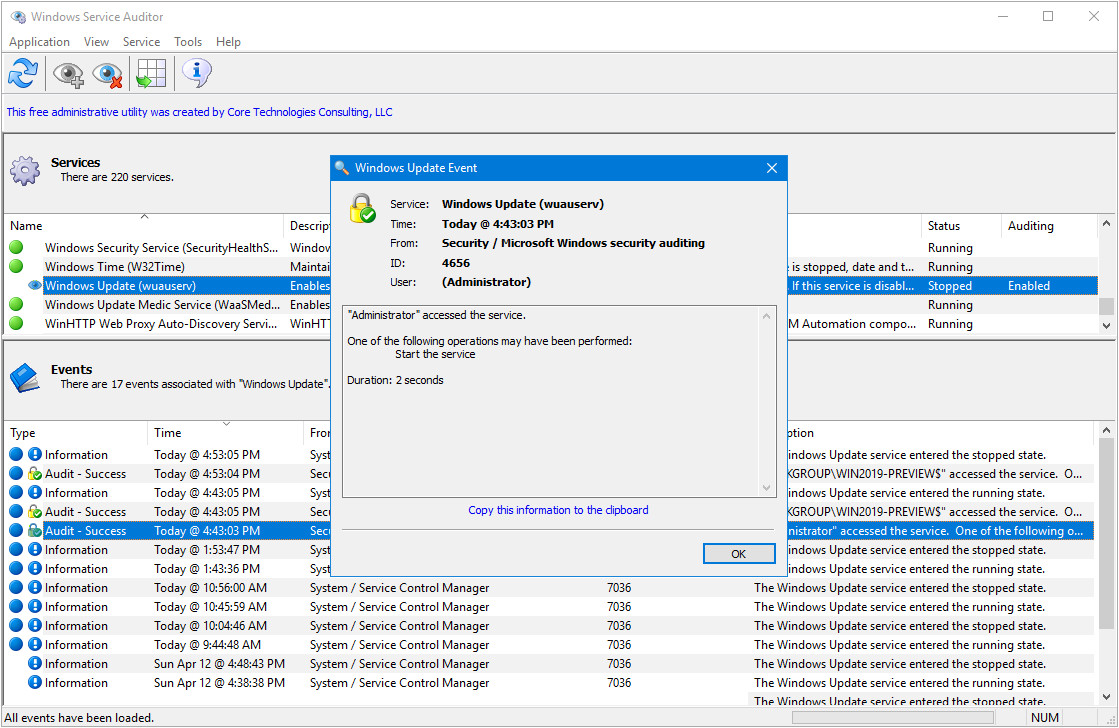Select event at Sun Apr 12 @ 4:38:38 PM

pos(551,683)
